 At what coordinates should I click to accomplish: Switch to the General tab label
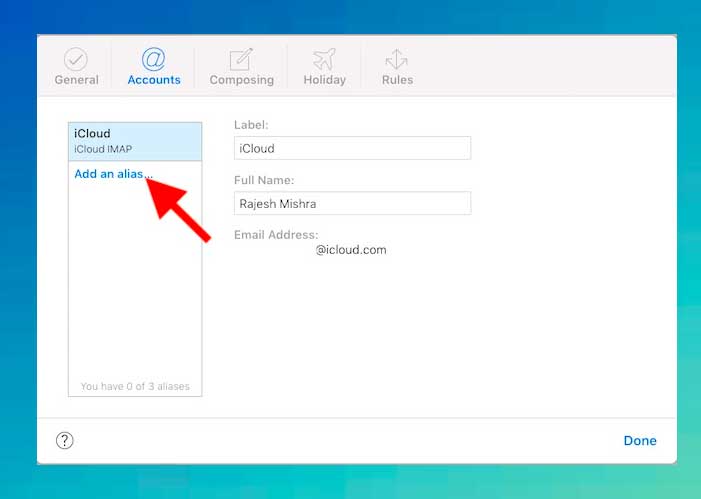76,80
